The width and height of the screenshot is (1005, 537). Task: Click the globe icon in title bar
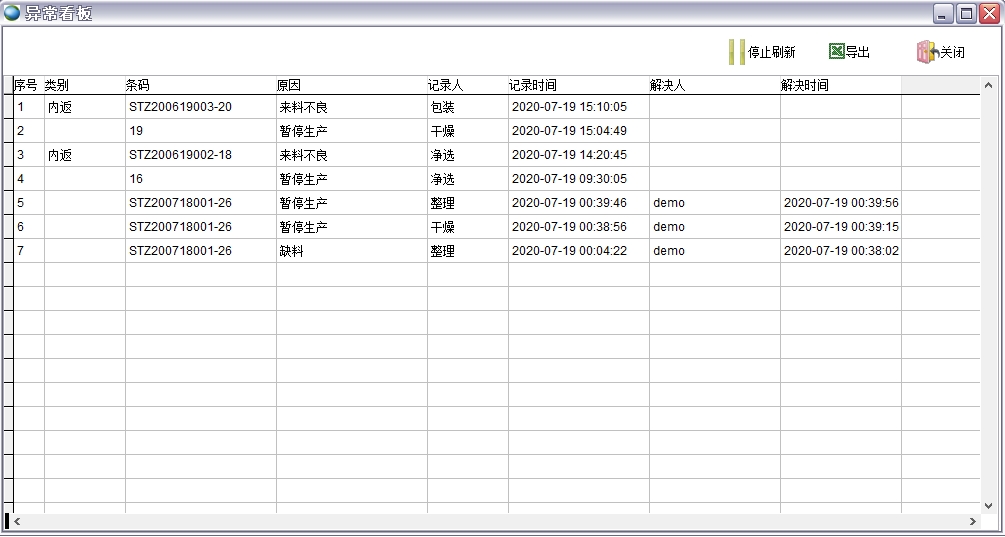point(12,13)
